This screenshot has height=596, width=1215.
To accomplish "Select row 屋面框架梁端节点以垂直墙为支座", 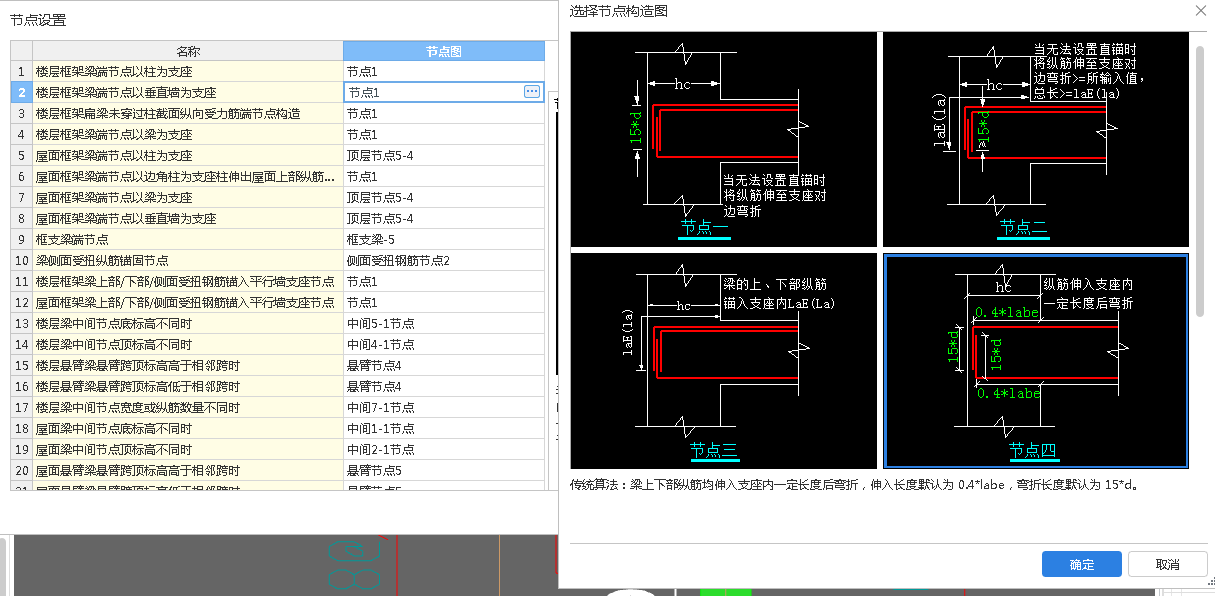I will coord(188,219).
